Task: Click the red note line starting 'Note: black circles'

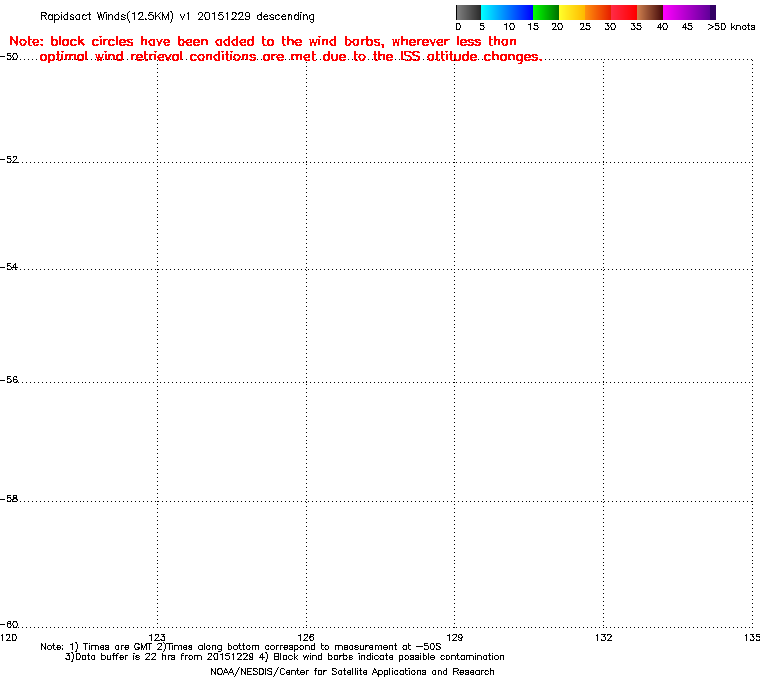Action: 263,41
